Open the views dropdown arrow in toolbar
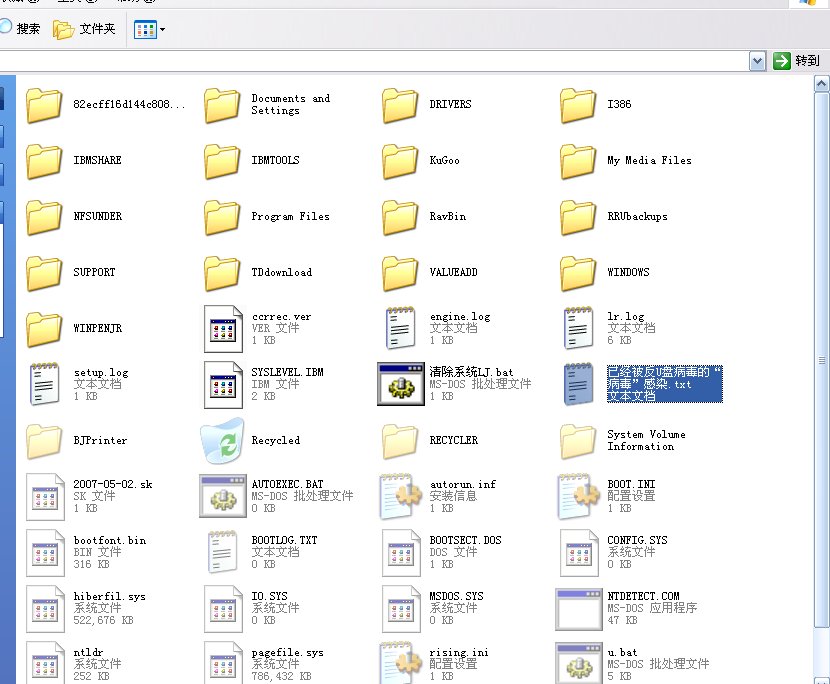Viewport: 830px width, 684px height. (x=162, y=30)
